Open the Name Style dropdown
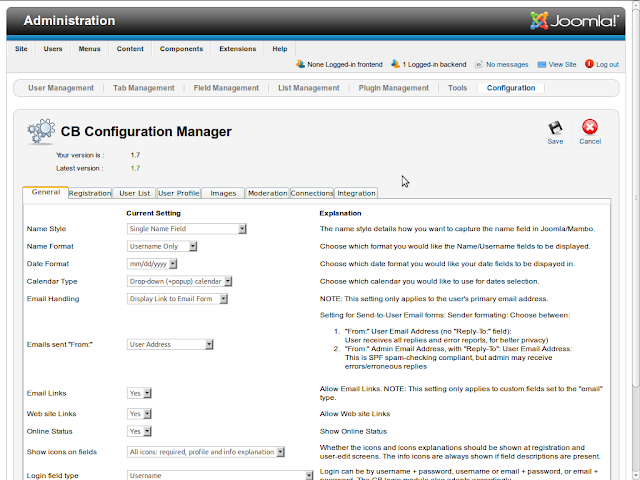 pyautogui.click(x=187, y=229)
